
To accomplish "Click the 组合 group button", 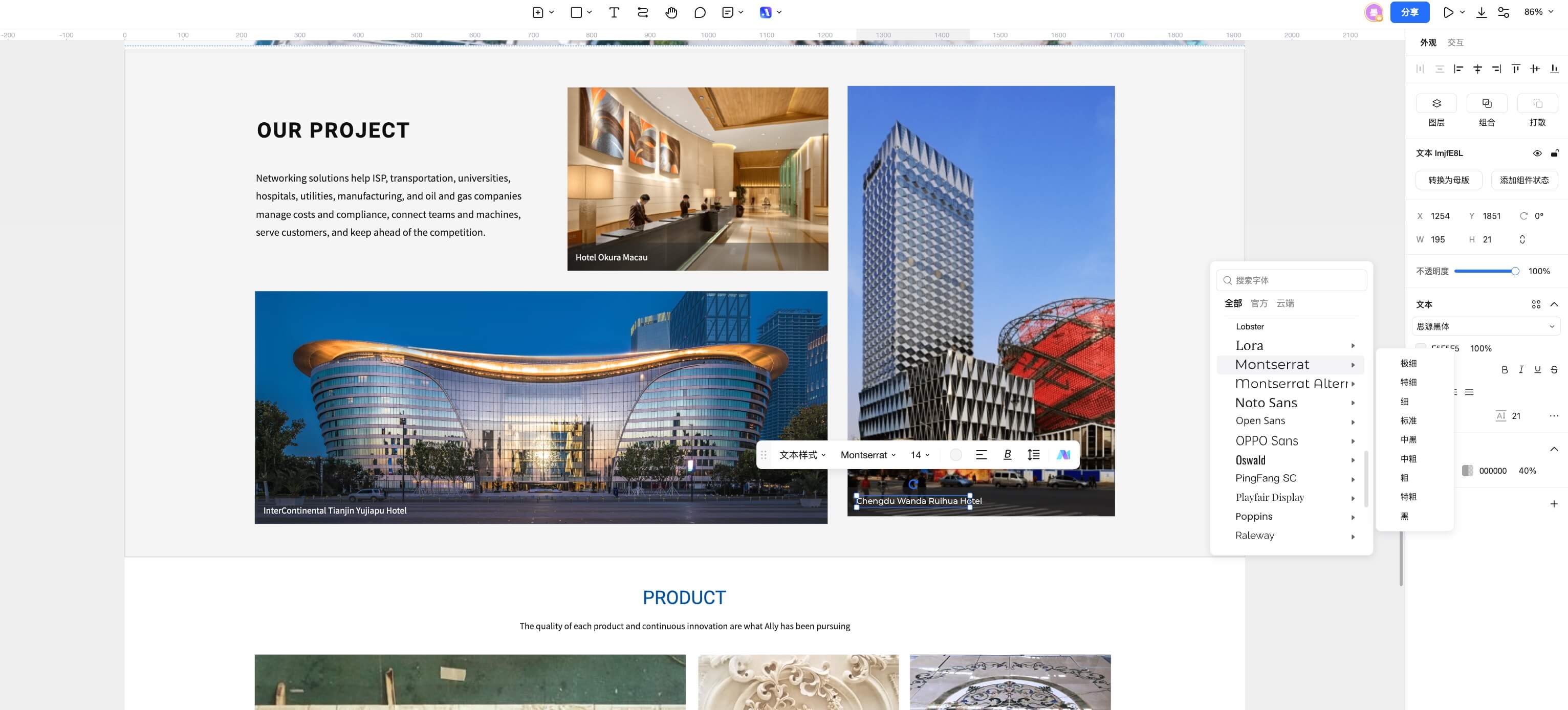I will pos(1487,103).
